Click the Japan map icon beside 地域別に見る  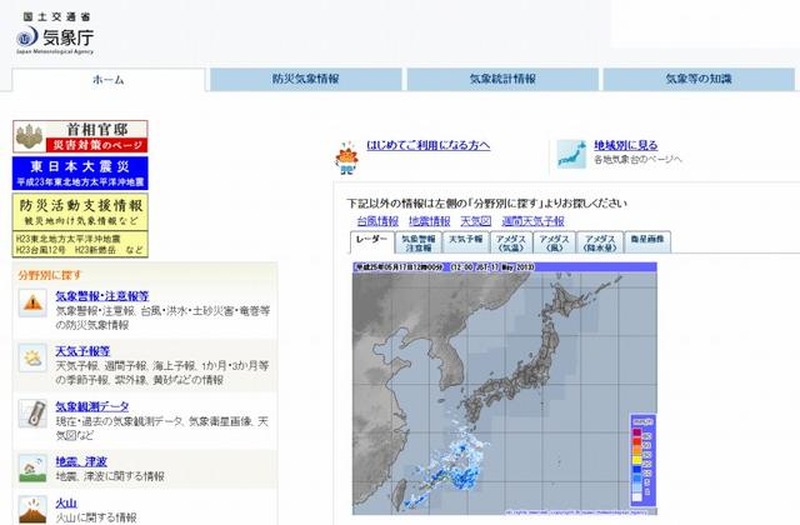571,153
